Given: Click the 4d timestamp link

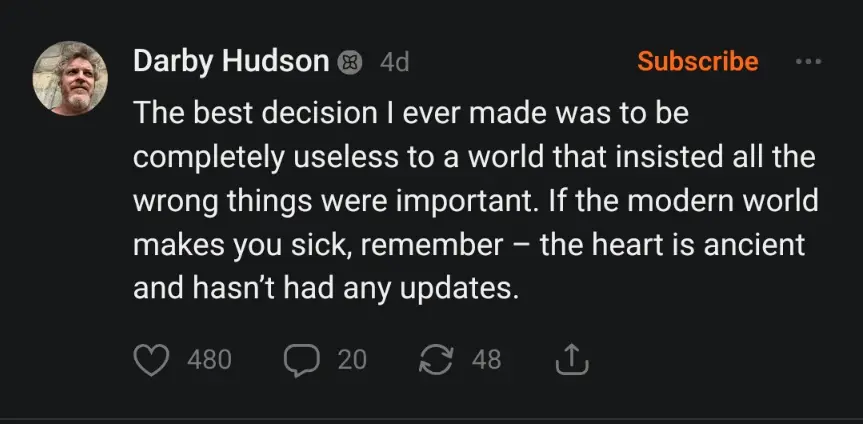Looking at the screenshot, I should (x=395, y=62).
